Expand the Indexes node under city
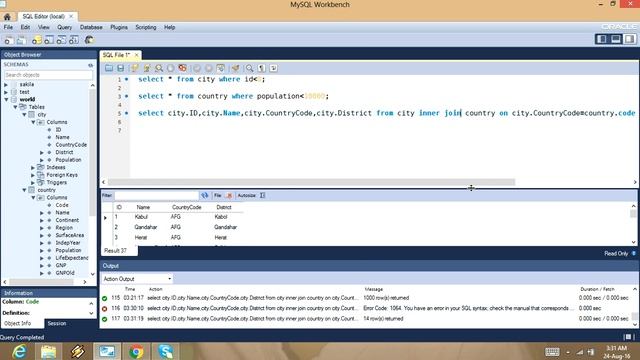 (x=33, y=168)
